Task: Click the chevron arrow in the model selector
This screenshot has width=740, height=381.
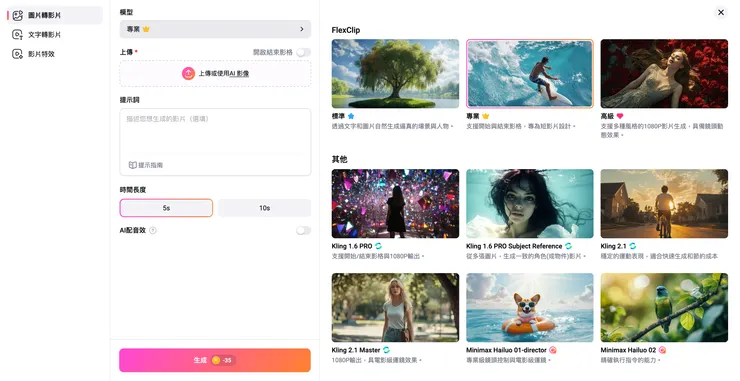Action: tap(302, 29)
